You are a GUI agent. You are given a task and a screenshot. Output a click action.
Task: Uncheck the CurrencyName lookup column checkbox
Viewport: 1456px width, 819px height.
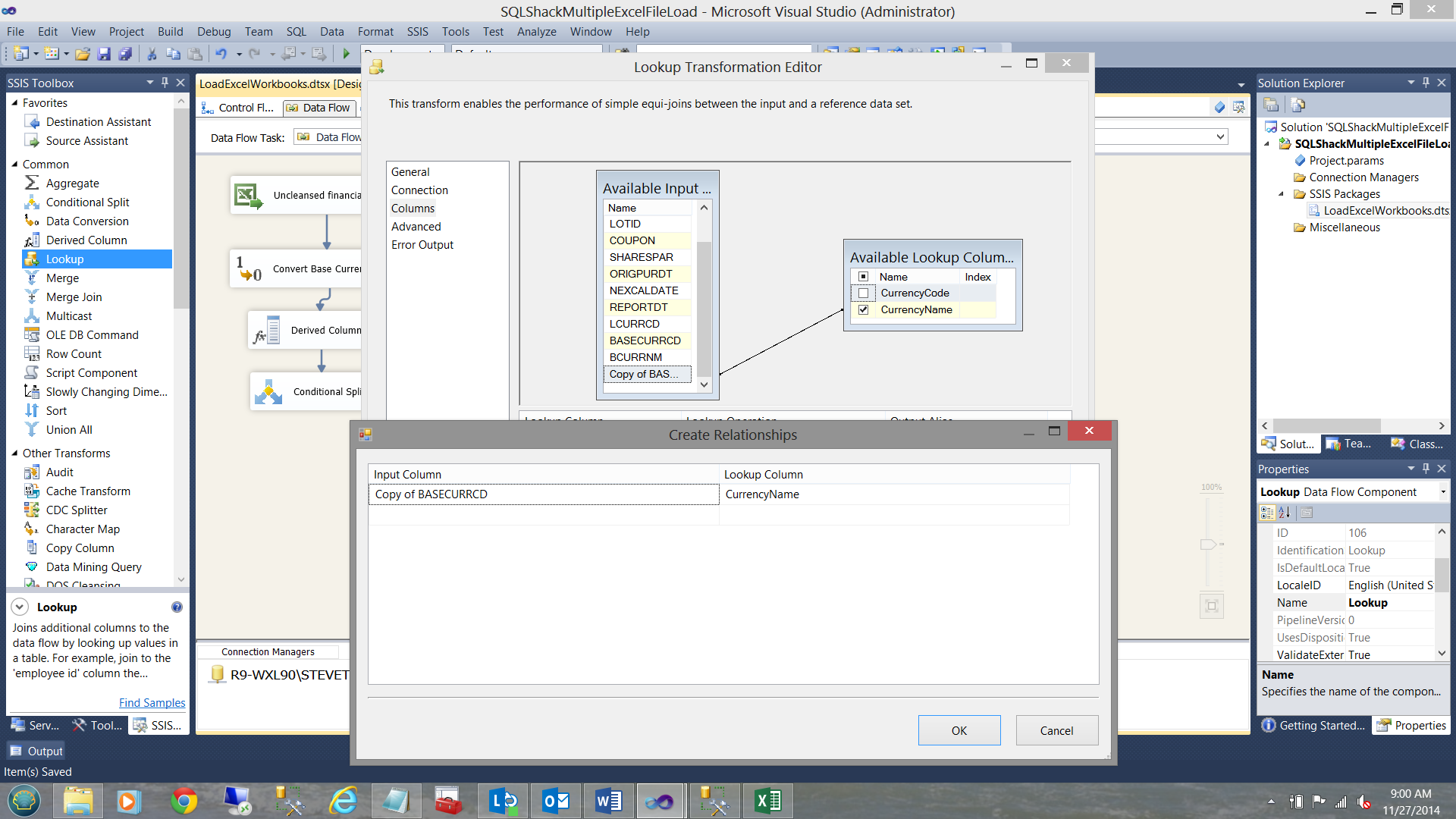863,309
